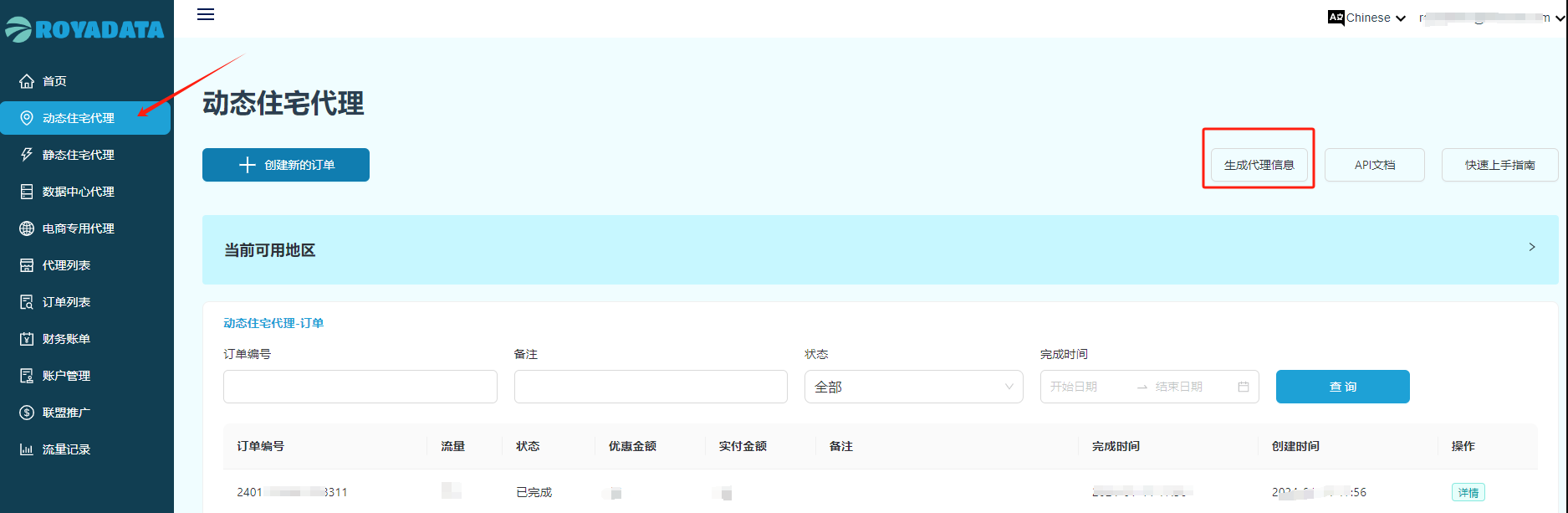Click the yen bill icon for 财务账单
The width and height of the screenshot is (1568, 513).
tap(27, 339)
